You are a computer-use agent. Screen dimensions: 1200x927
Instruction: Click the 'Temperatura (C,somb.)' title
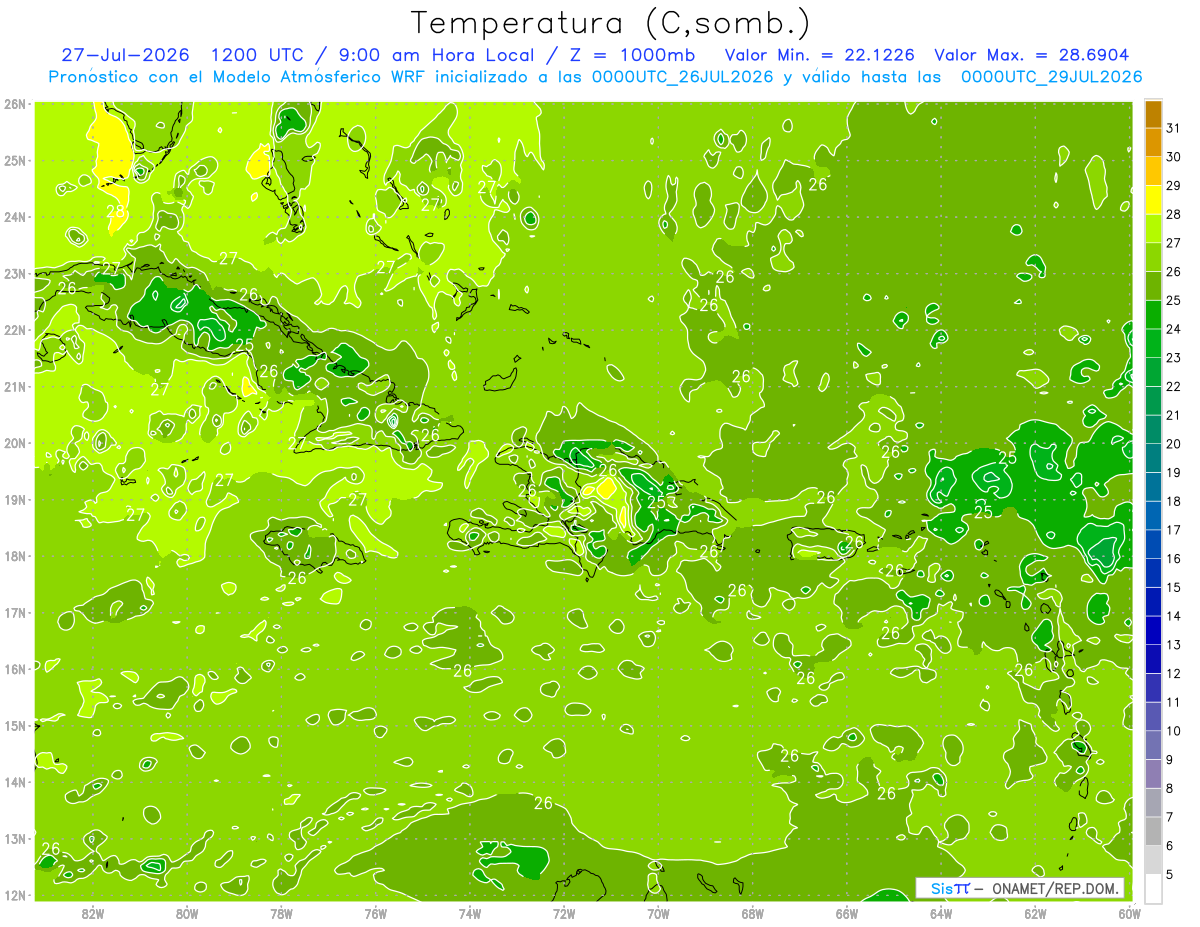(x=611, y=24)
